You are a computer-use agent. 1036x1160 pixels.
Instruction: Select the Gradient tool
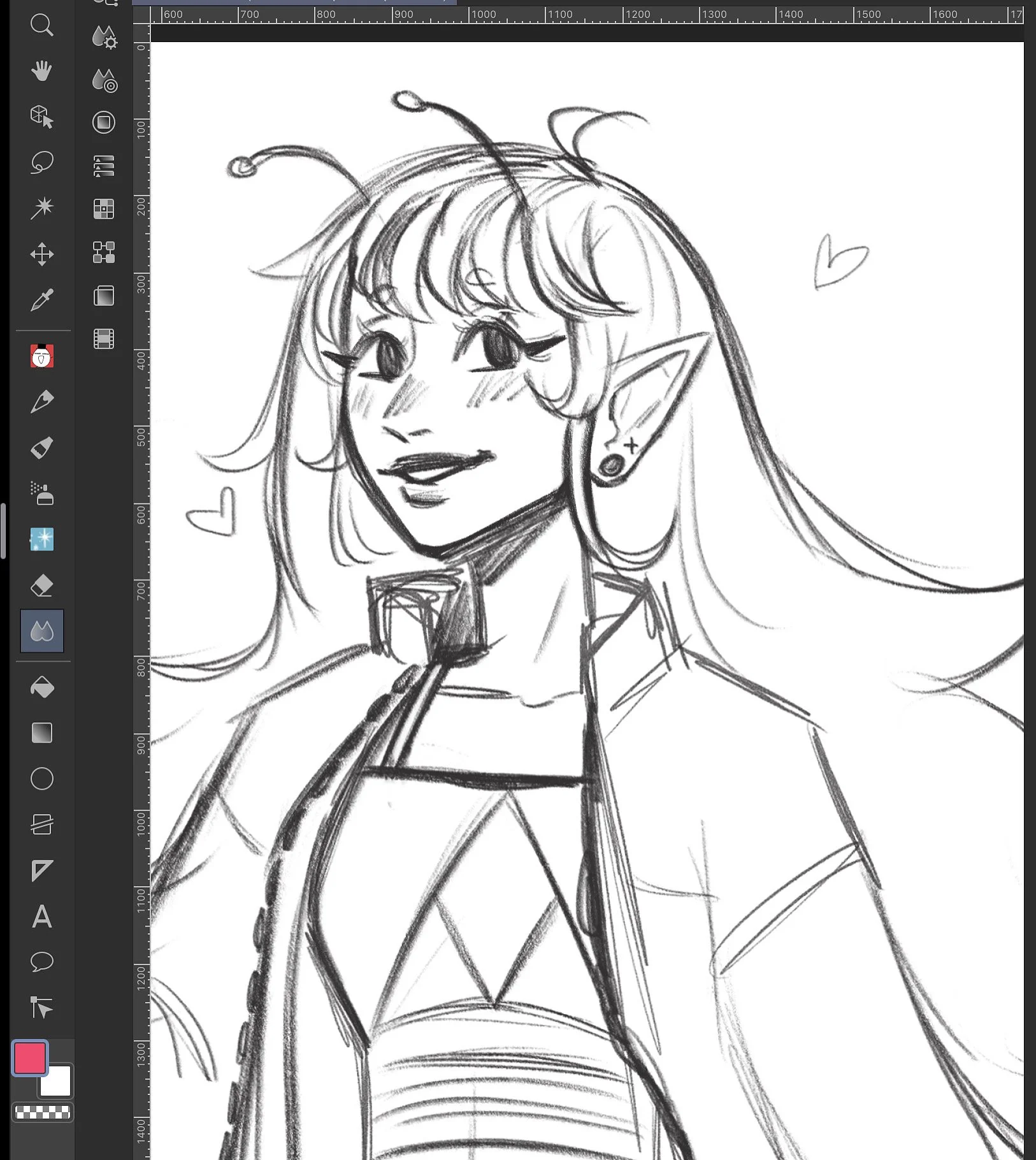coord(42,733)
